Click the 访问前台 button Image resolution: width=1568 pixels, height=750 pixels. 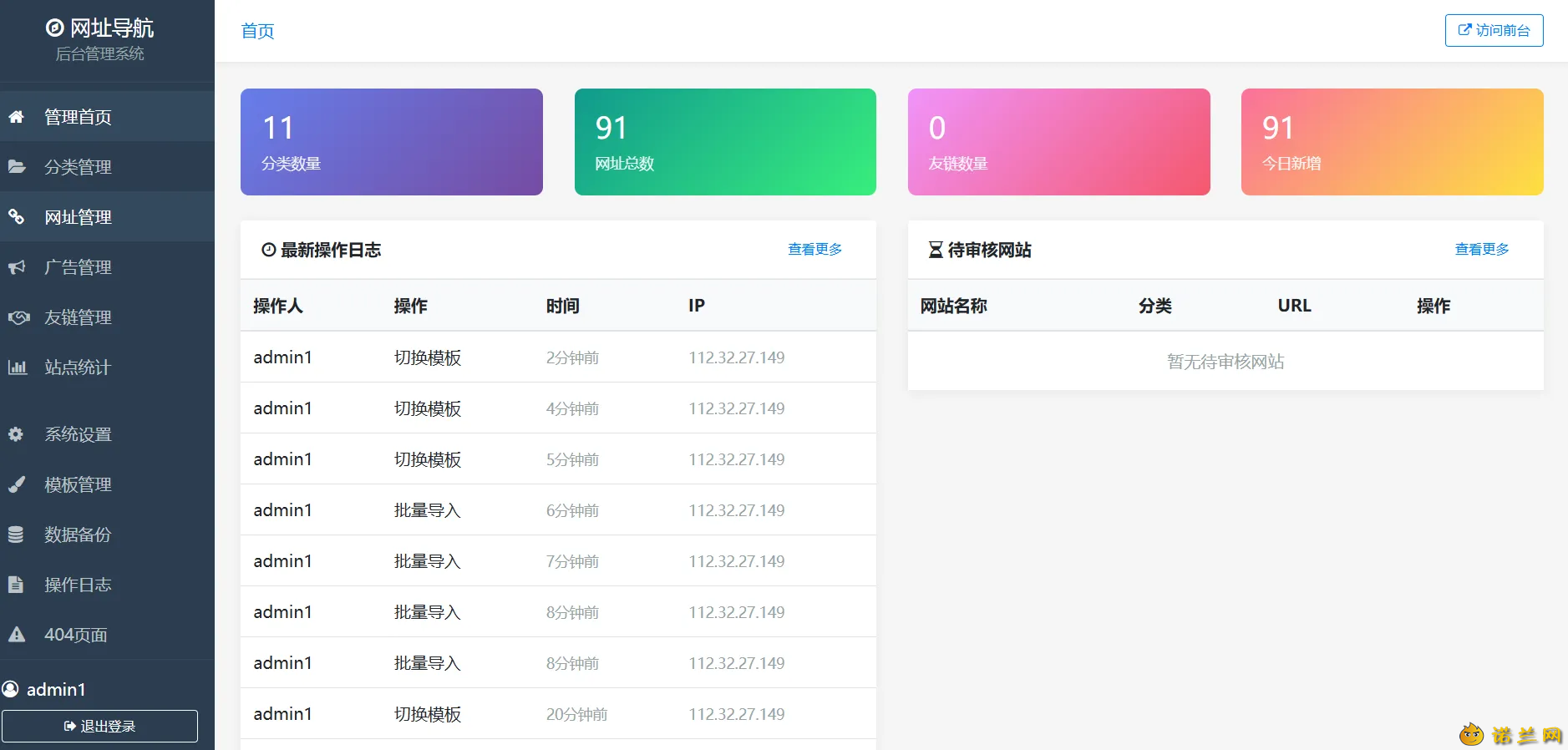(1494, 30)
